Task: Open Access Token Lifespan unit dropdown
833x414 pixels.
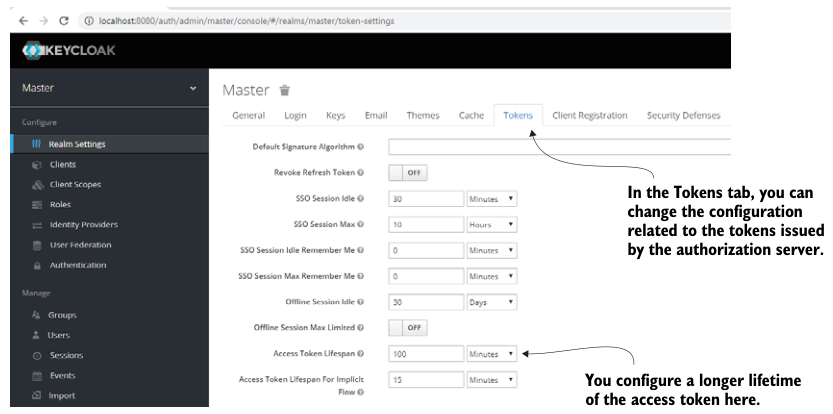Action: [491, 354]
